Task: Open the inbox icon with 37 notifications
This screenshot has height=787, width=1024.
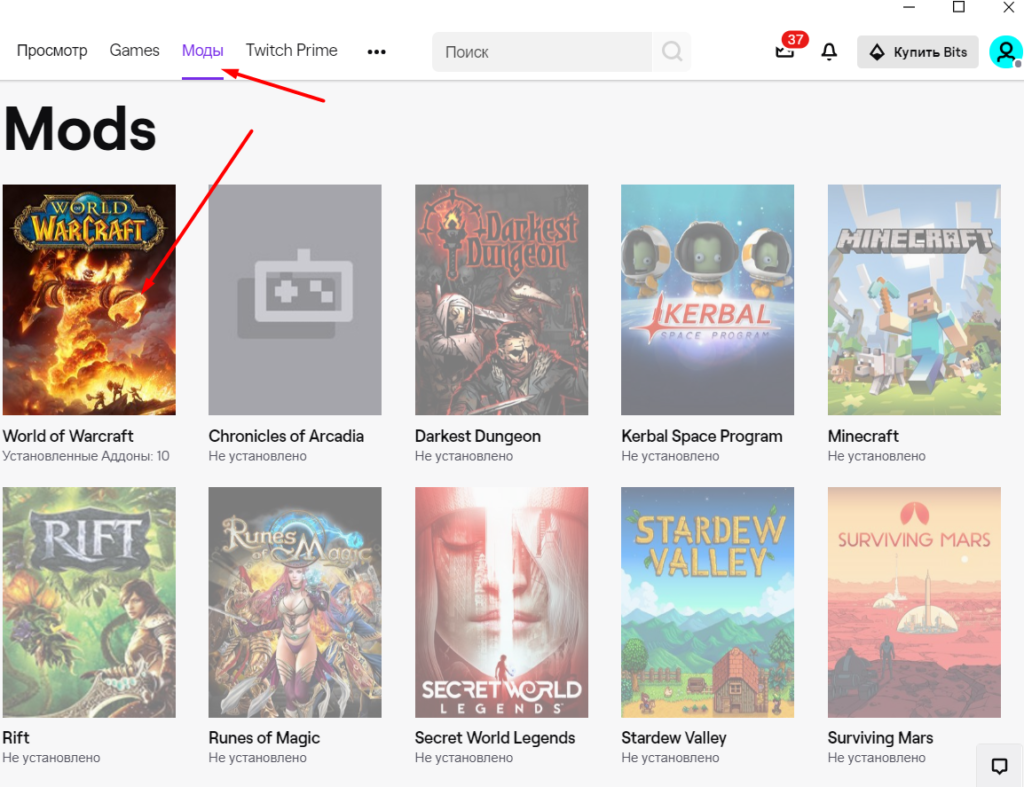Action: point(785,52)
